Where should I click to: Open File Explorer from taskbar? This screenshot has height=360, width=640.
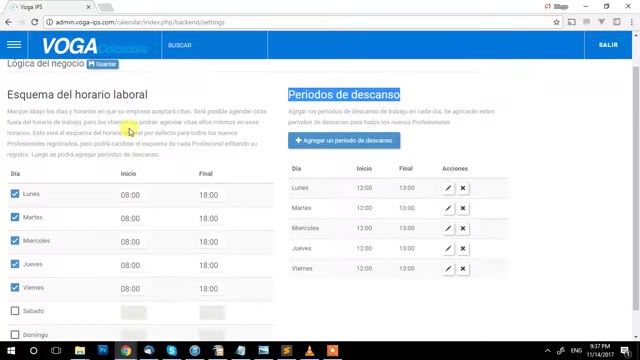pyautogui.click(x=80, y=351)
